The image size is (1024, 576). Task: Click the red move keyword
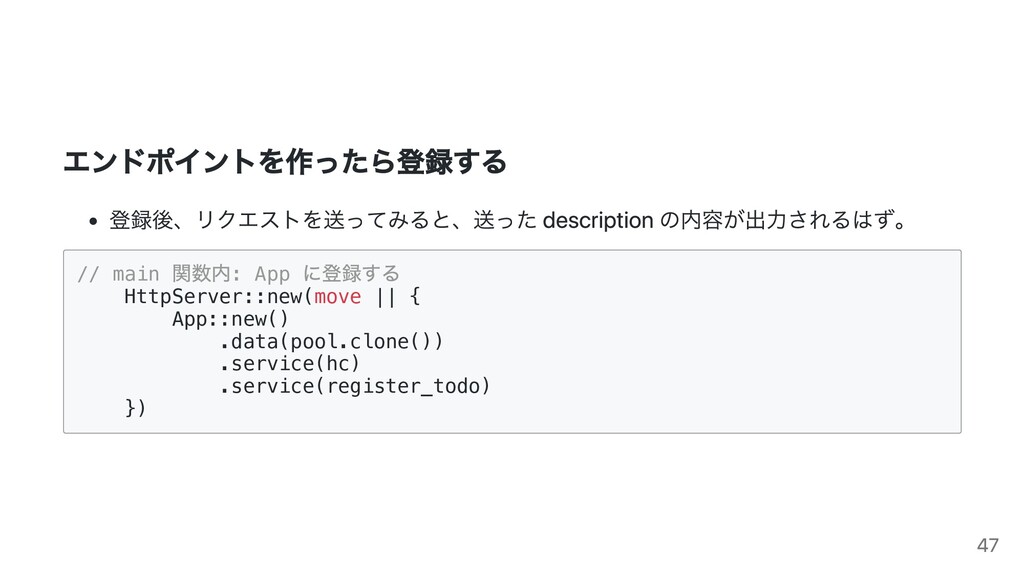pyautogui.click(x=338, y=296)
